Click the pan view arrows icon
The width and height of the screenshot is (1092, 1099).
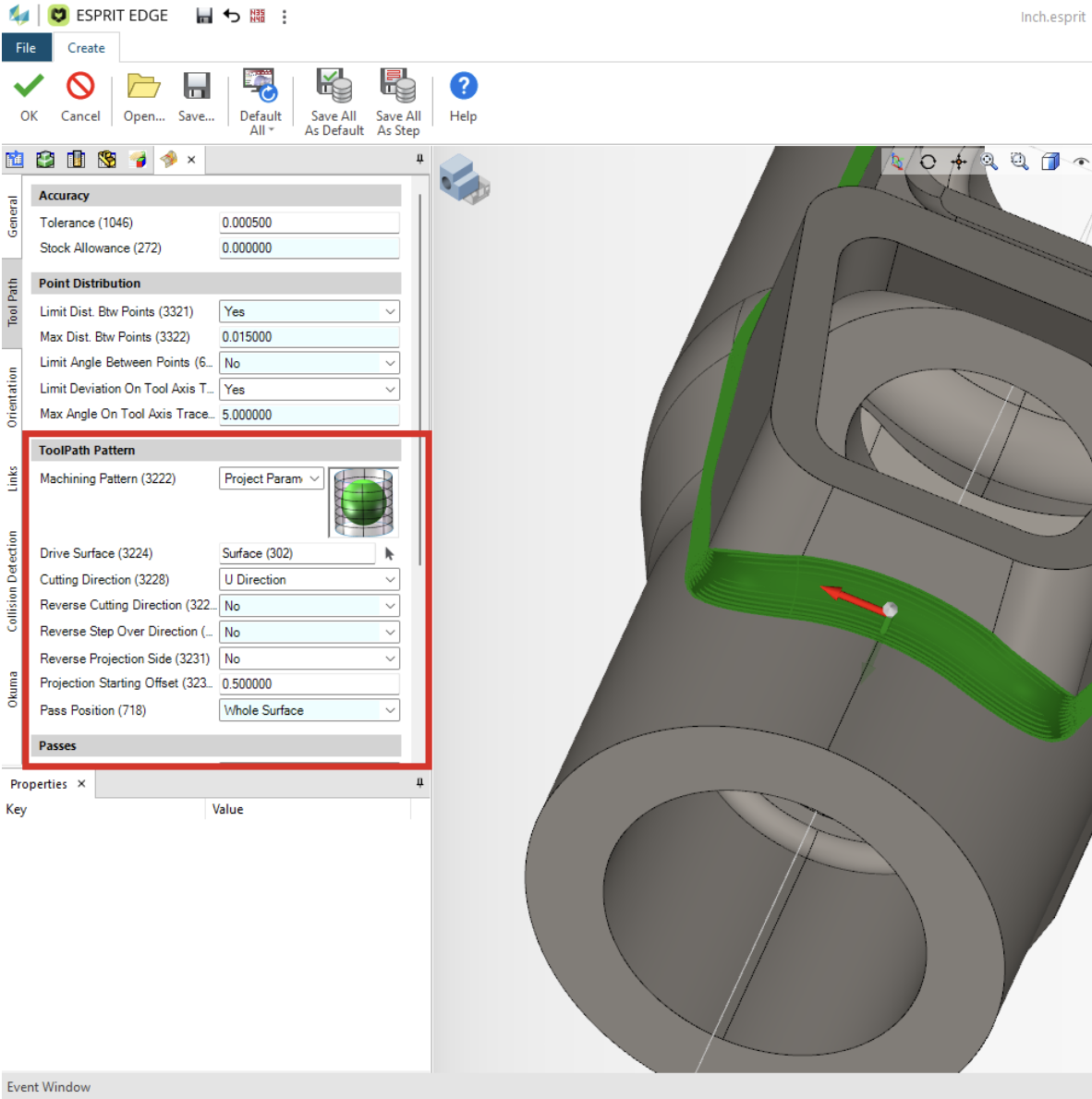(959, 162)
